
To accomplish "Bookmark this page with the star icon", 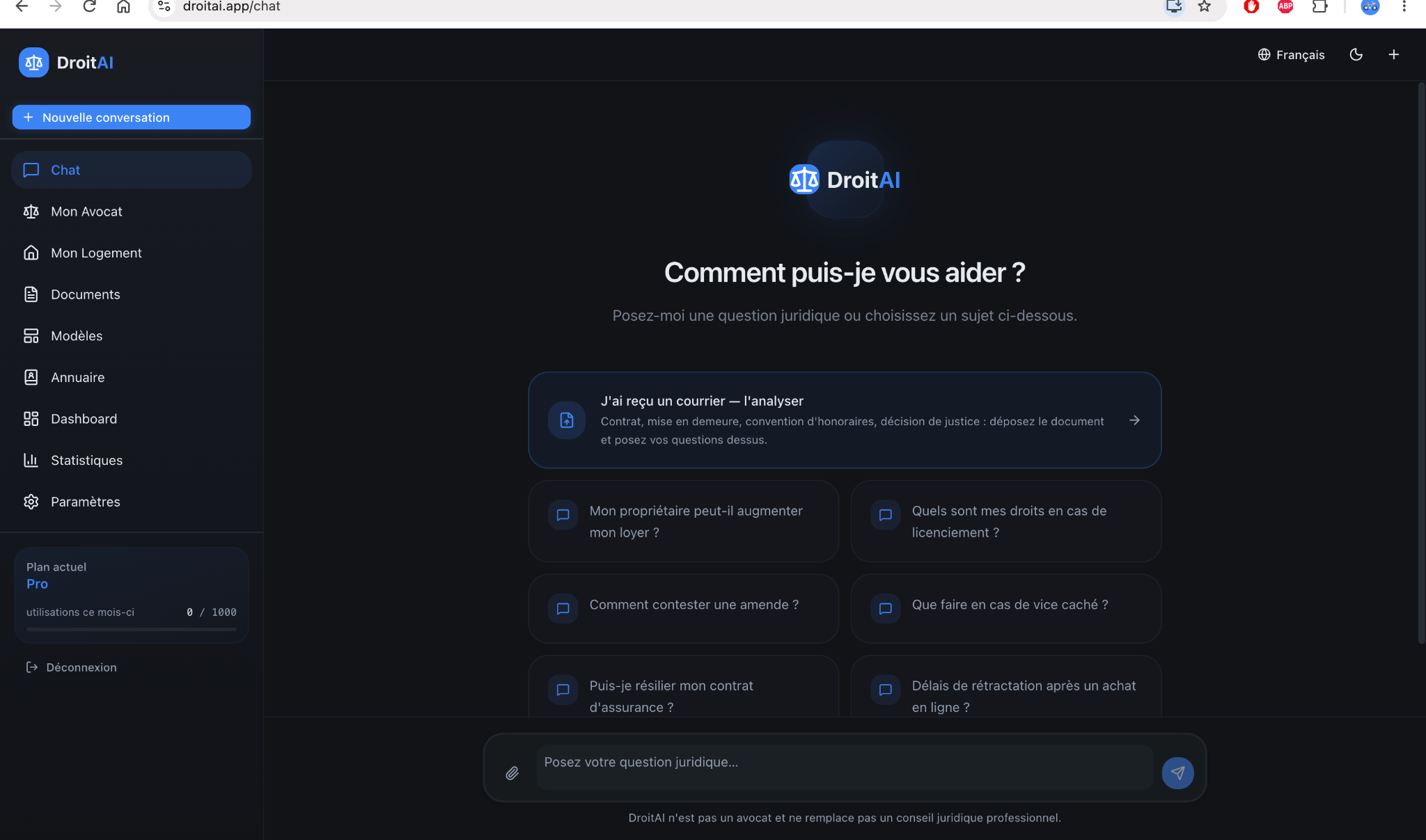I will click(x=1205, y=6).
